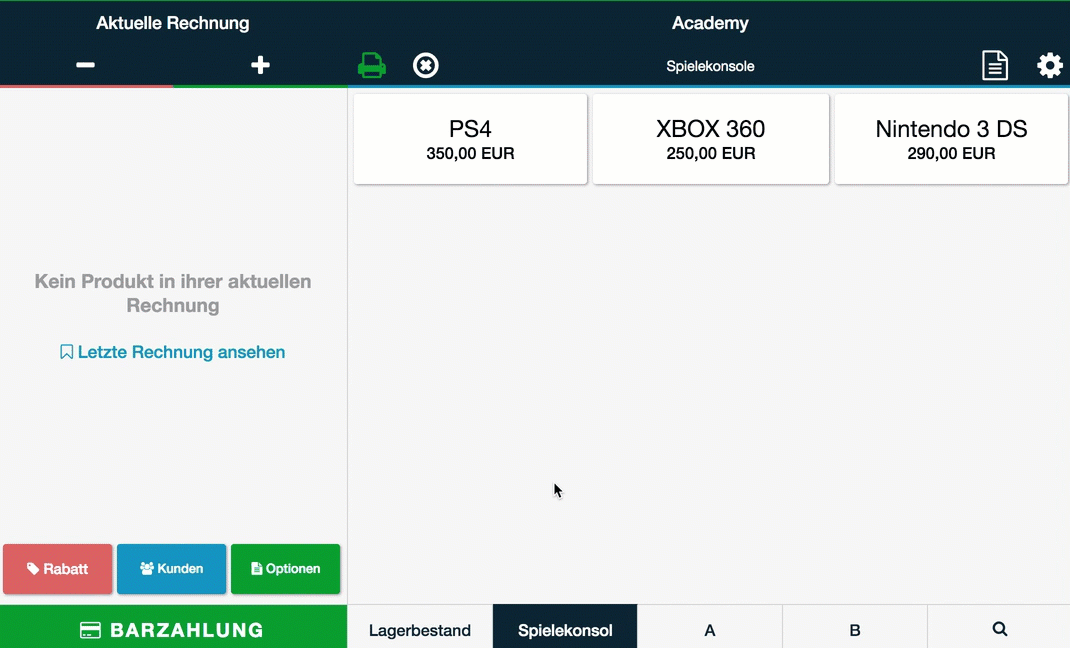Open settings with the gear icon

coord(1050,65)
